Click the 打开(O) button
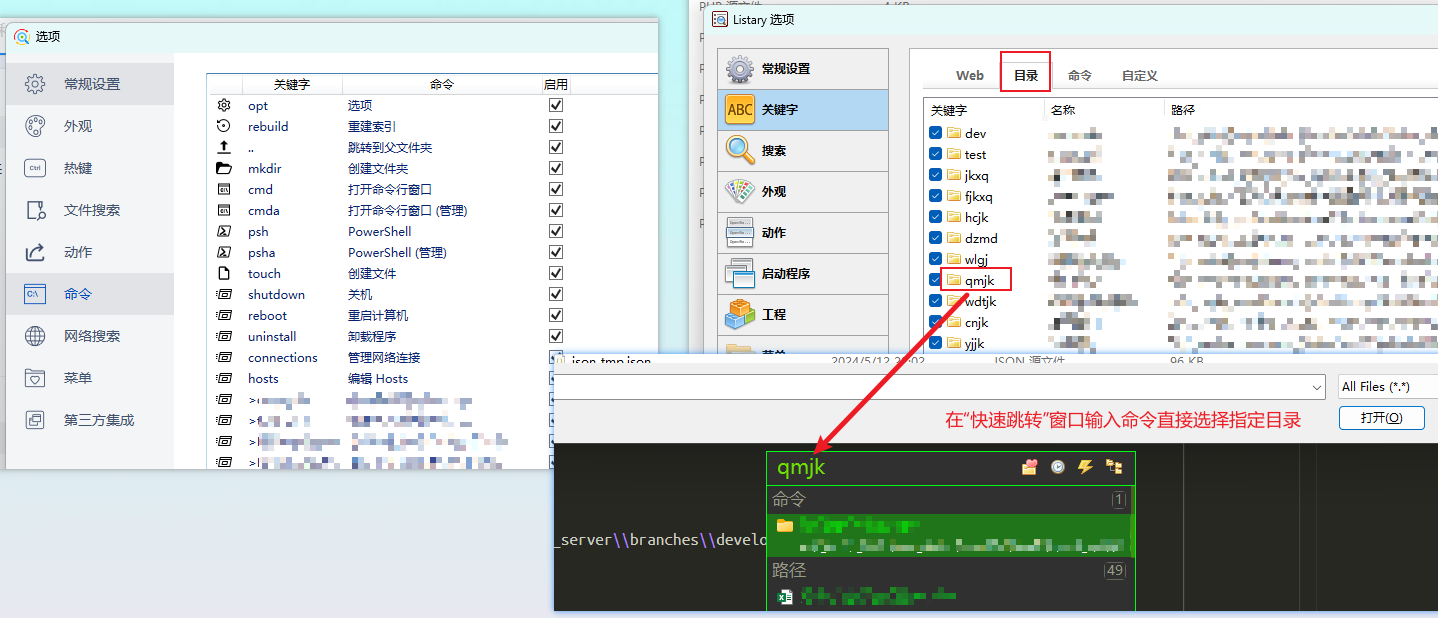Viewport: 1438px width, 618px height. [1381, 417]
